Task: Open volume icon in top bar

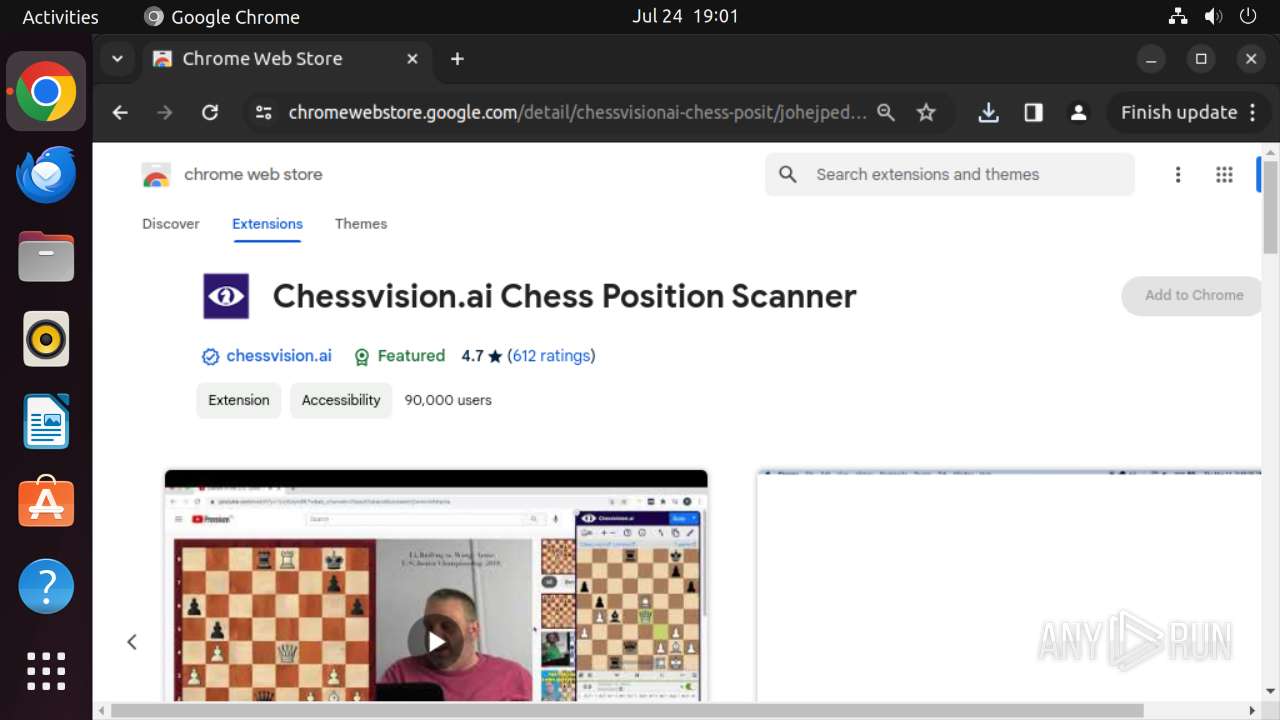Action: tap(1213, 16)
